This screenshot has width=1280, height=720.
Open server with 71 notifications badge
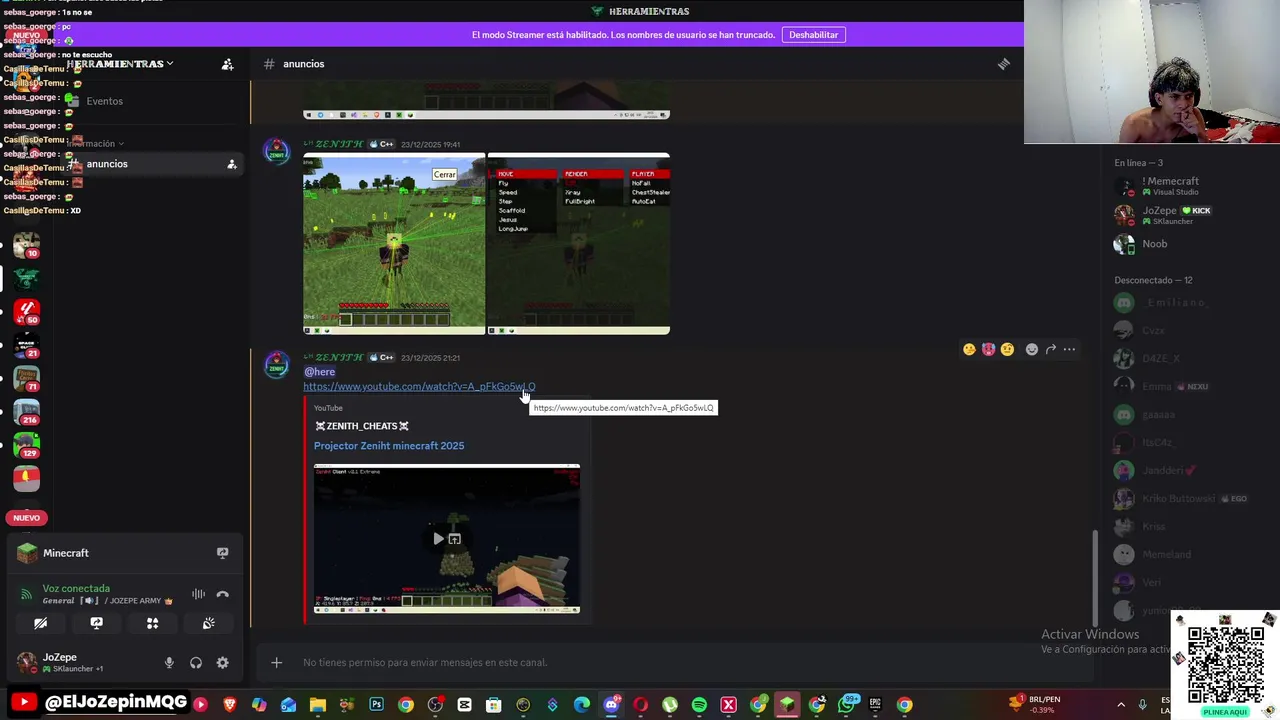[x=27, y=379]
